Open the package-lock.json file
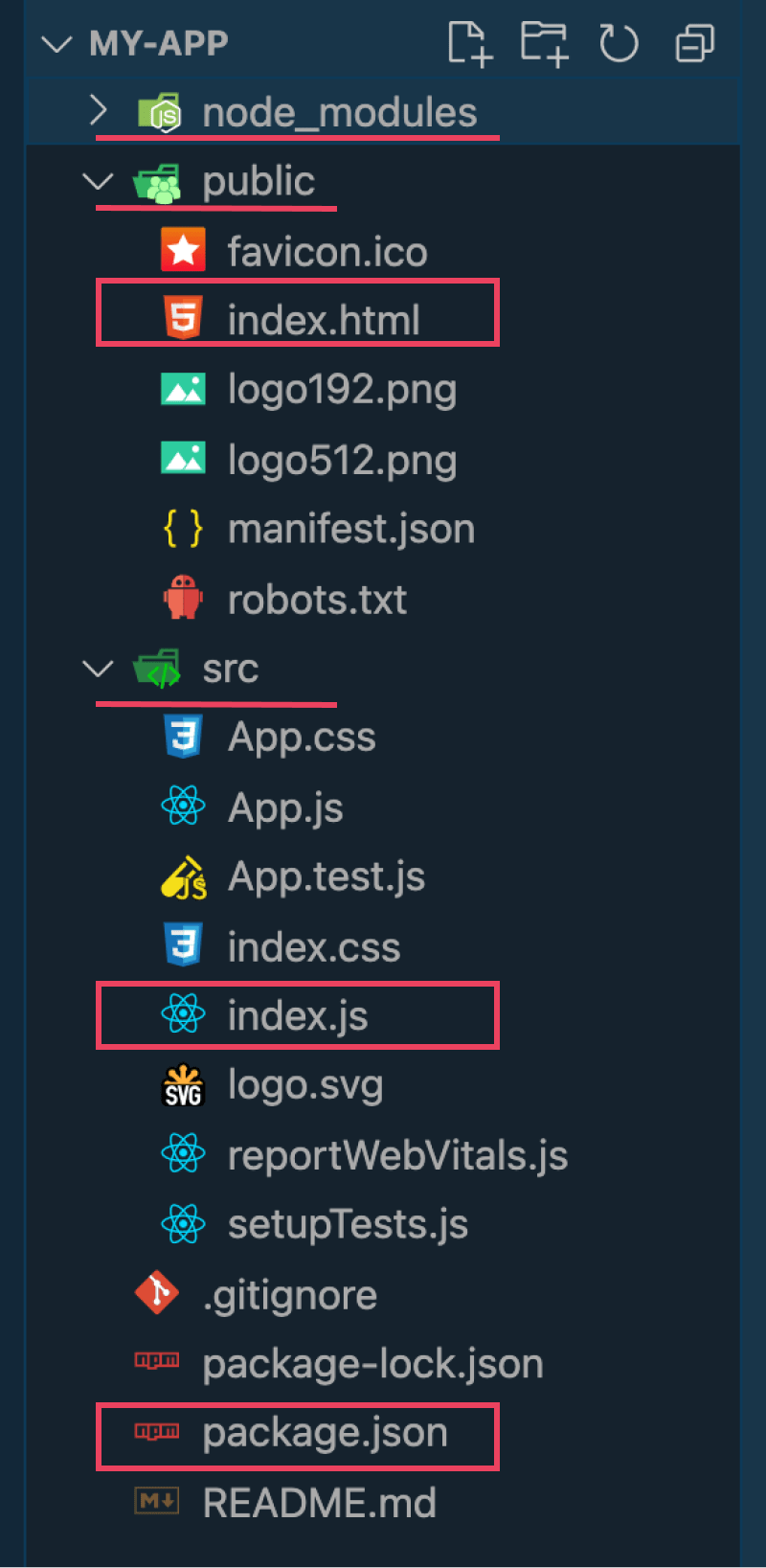766x1568 pixels. pos(372,1361)
